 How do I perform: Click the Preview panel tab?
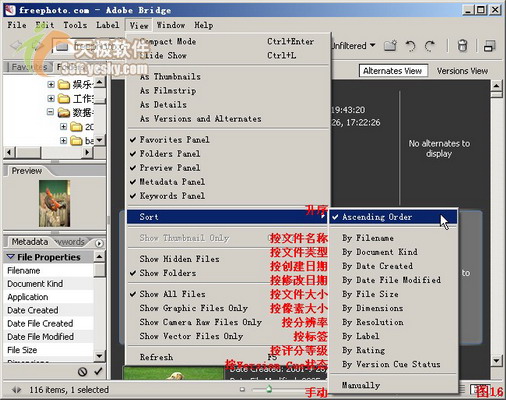[27, 171]
